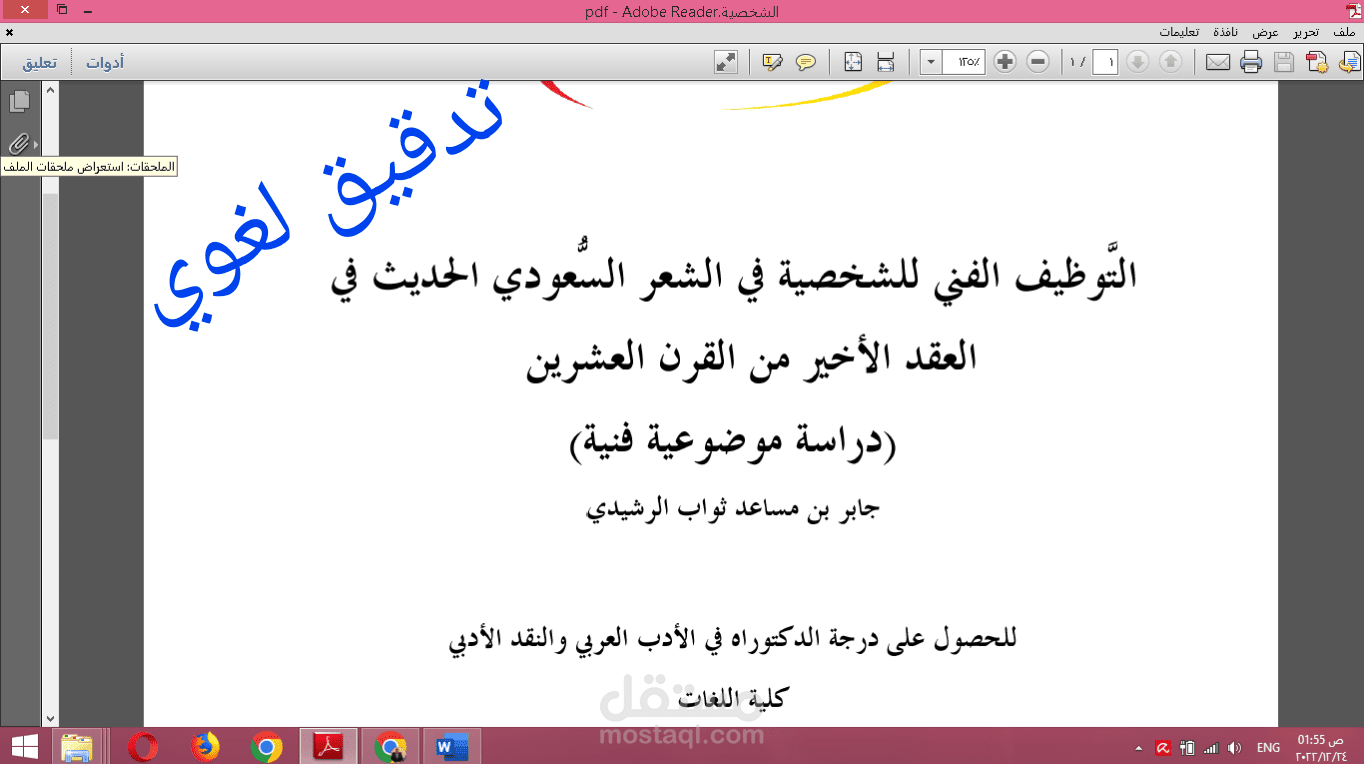Viewport: 1364px width, 764px height.
Task: Click the line العقد الأخير من القرن العشرين
Action: point(752,361)
